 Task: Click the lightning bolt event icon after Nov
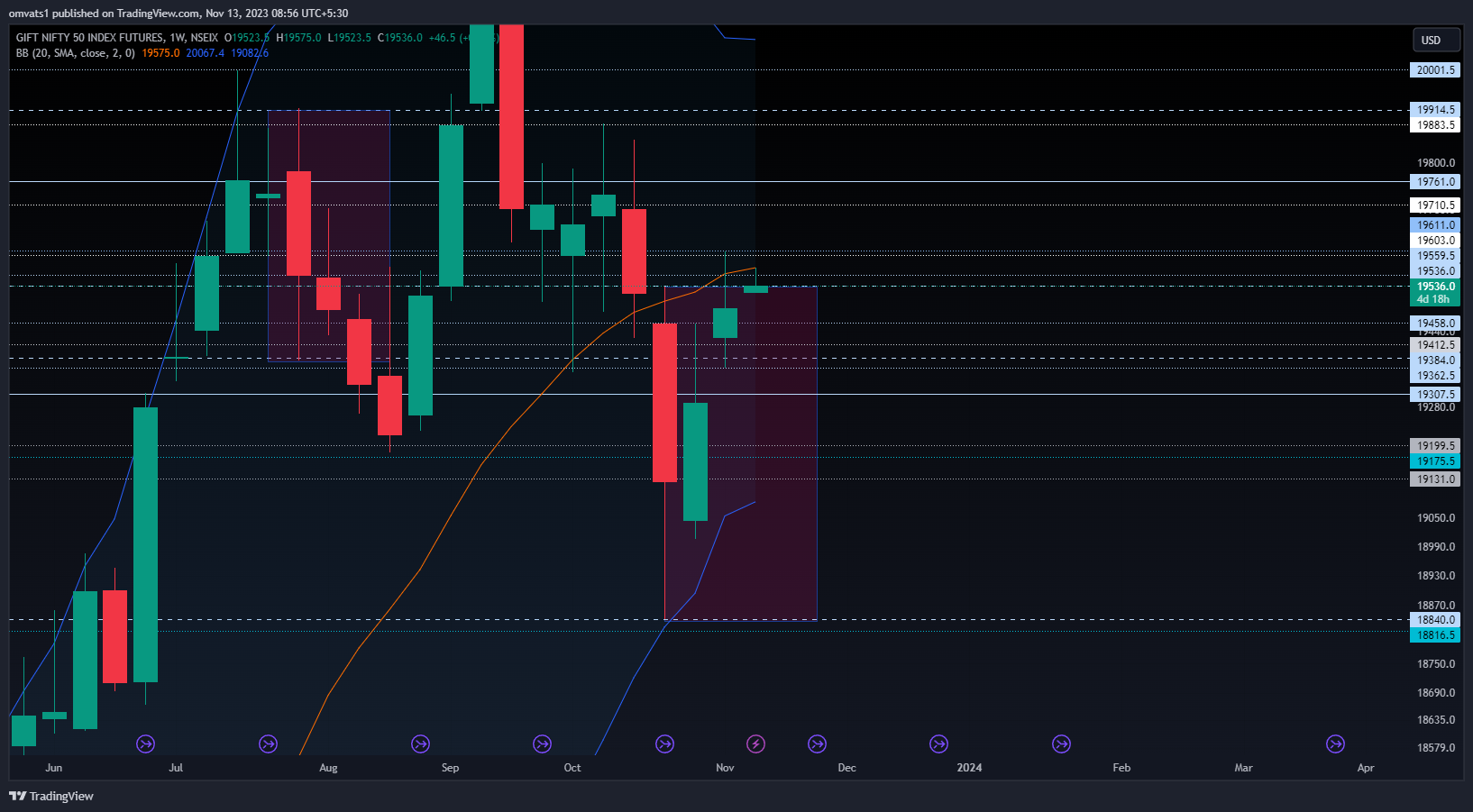(x=755, y=744)
